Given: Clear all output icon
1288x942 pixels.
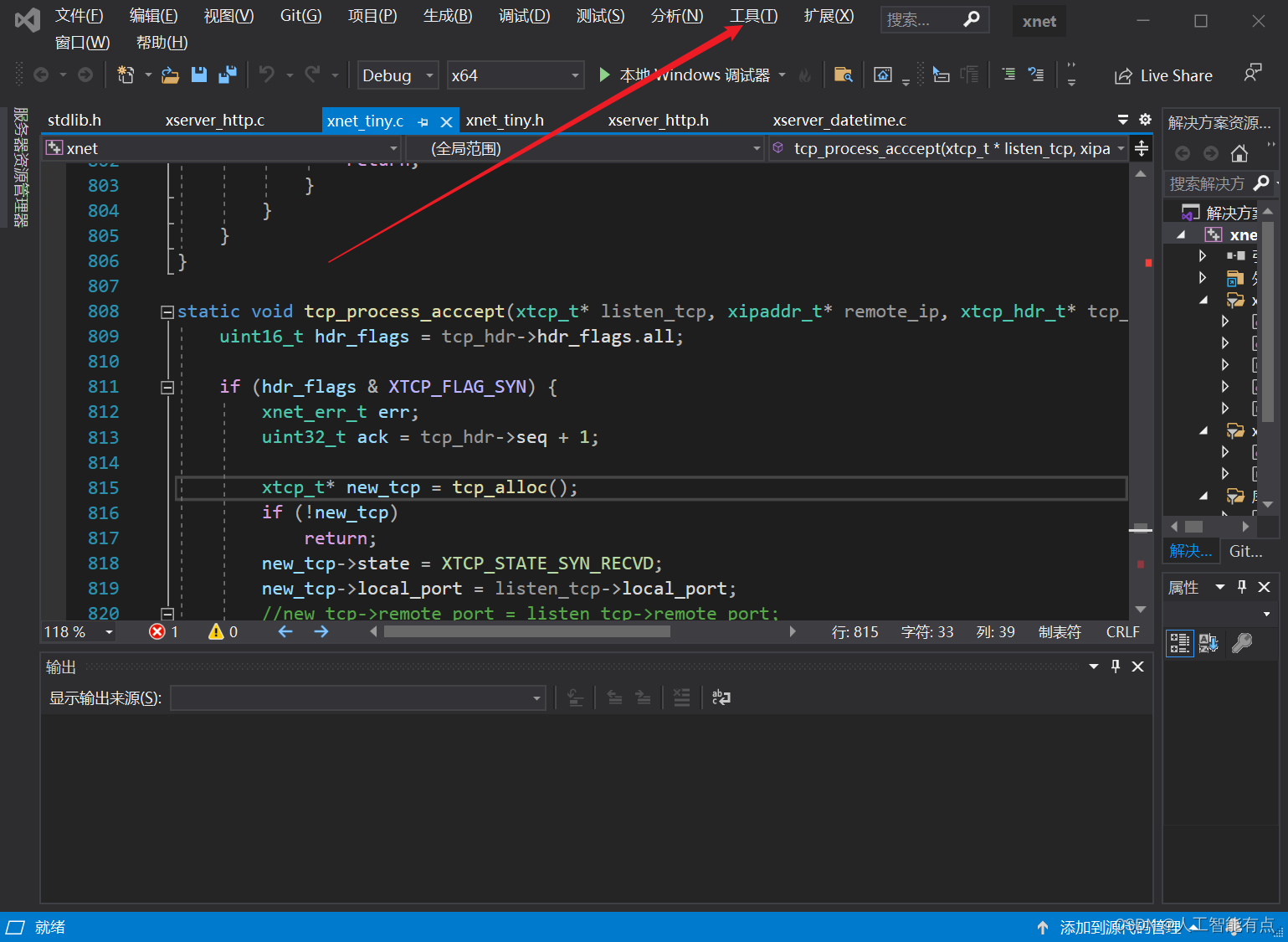Looking at the screenshot, I should pyautogui.click(x=682, y=697).
